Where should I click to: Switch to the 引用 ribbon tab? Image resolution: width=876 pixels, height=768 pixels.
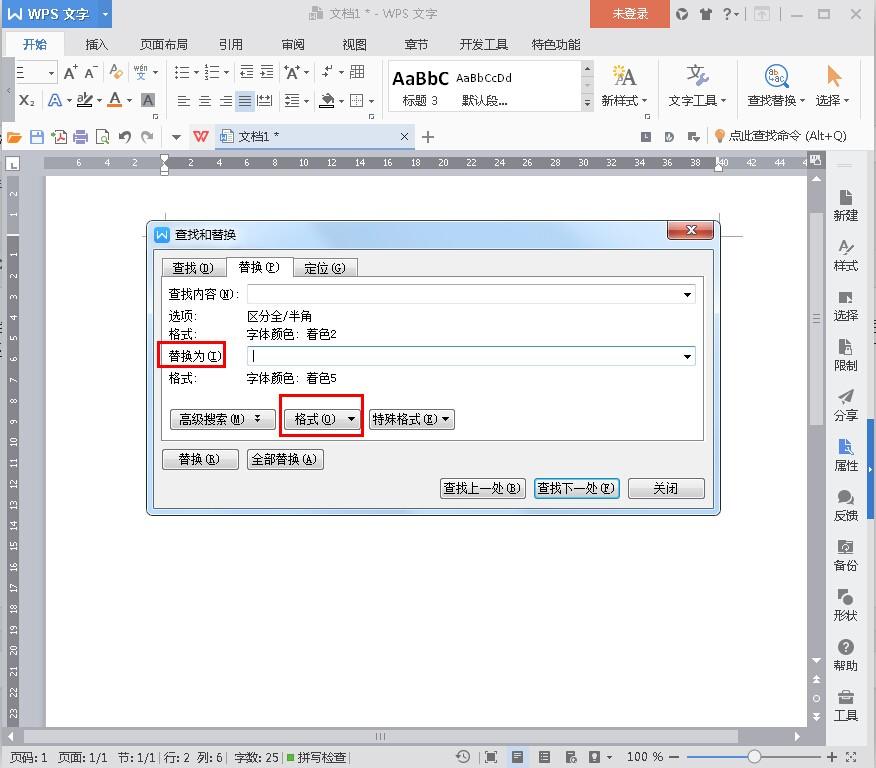[231, 45]
